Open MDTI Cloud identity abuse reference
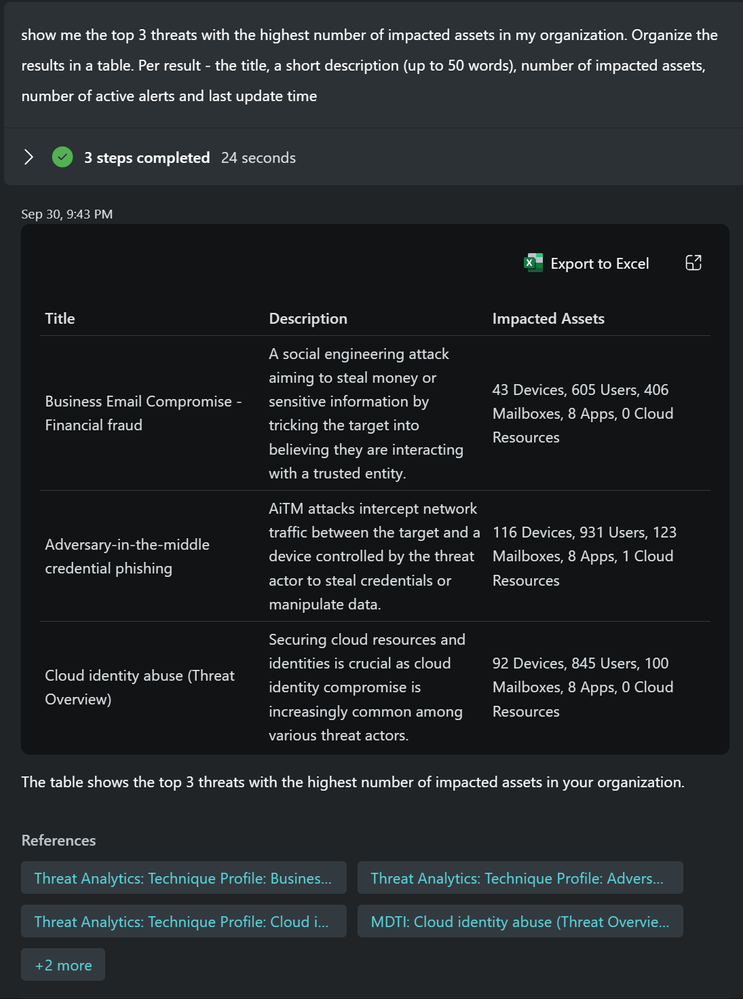 (x=520, y=921)
